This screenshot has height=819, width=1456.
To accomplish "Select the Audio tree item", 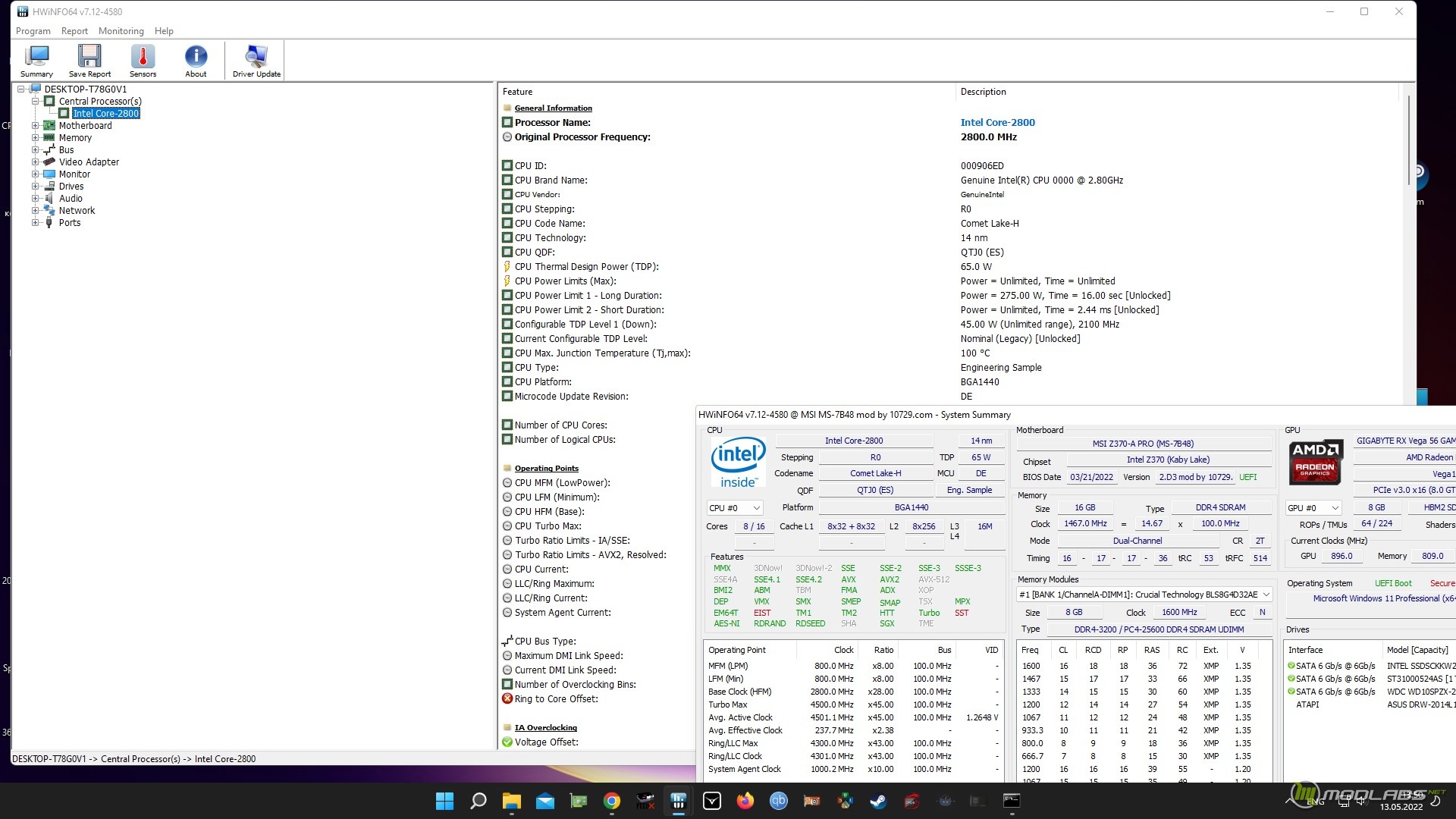I will (71, 198).
